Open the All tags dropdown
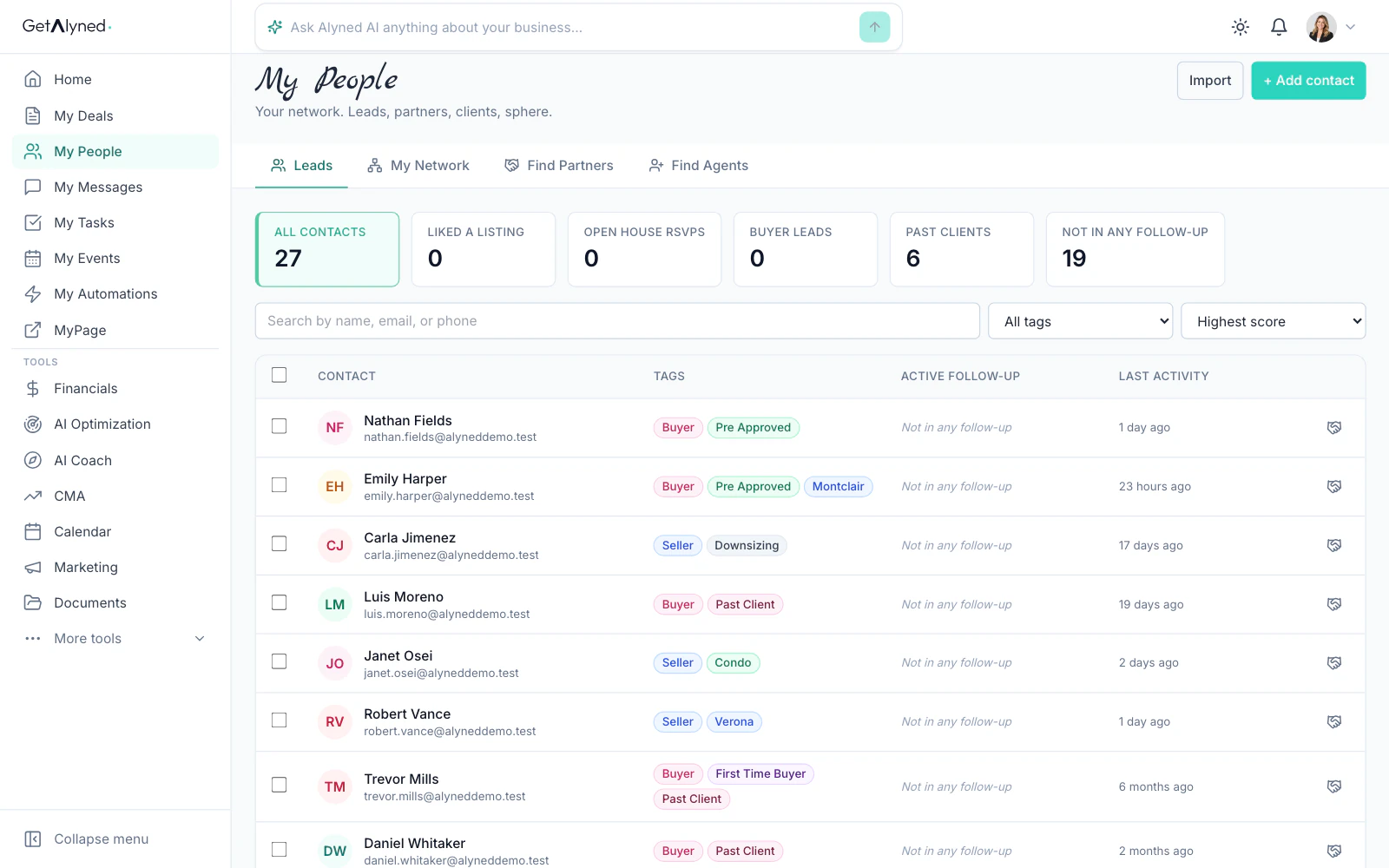Screen dimensions: 1389x868 (x=1080, y=321)
